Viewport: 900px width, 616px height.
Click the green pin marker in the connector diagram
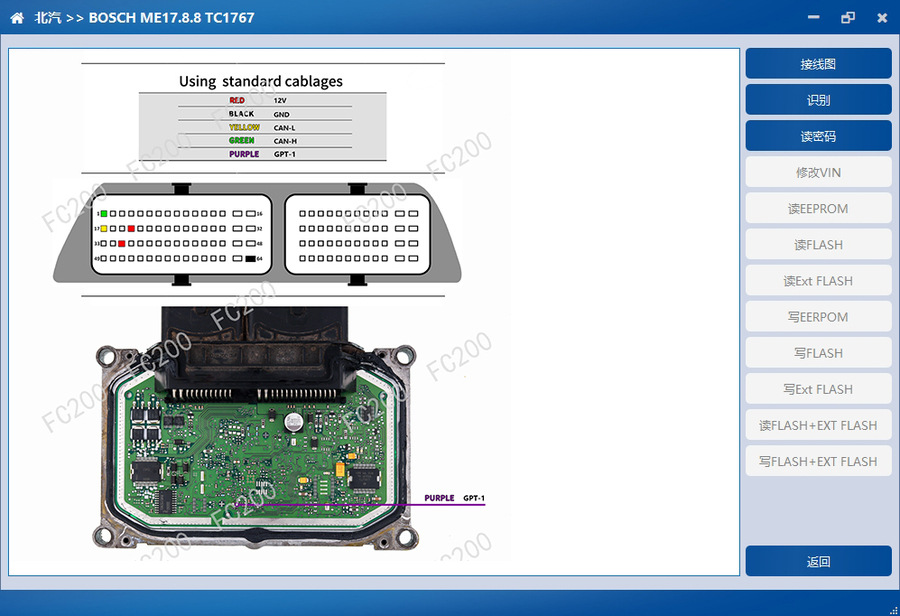coord(103,213)
